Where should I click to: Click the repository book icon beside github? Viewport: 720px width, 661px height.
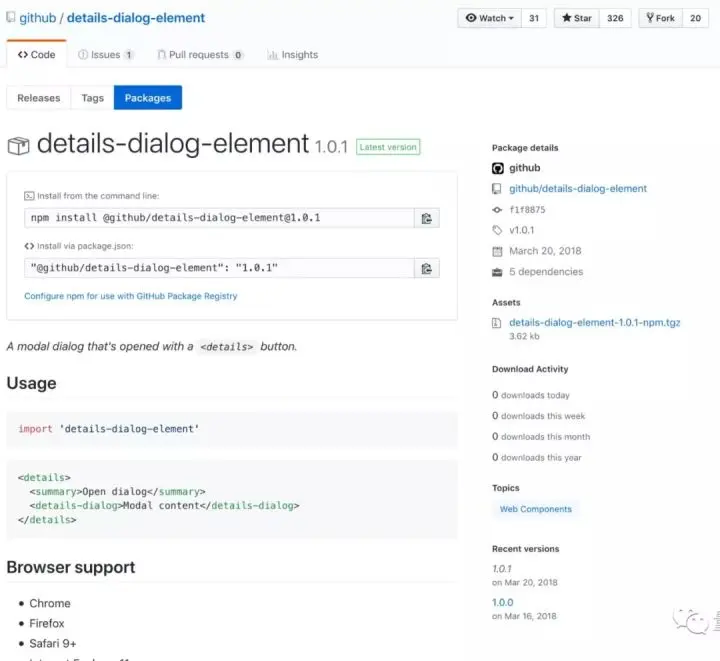pyautogui.click(x=11, y=17)
